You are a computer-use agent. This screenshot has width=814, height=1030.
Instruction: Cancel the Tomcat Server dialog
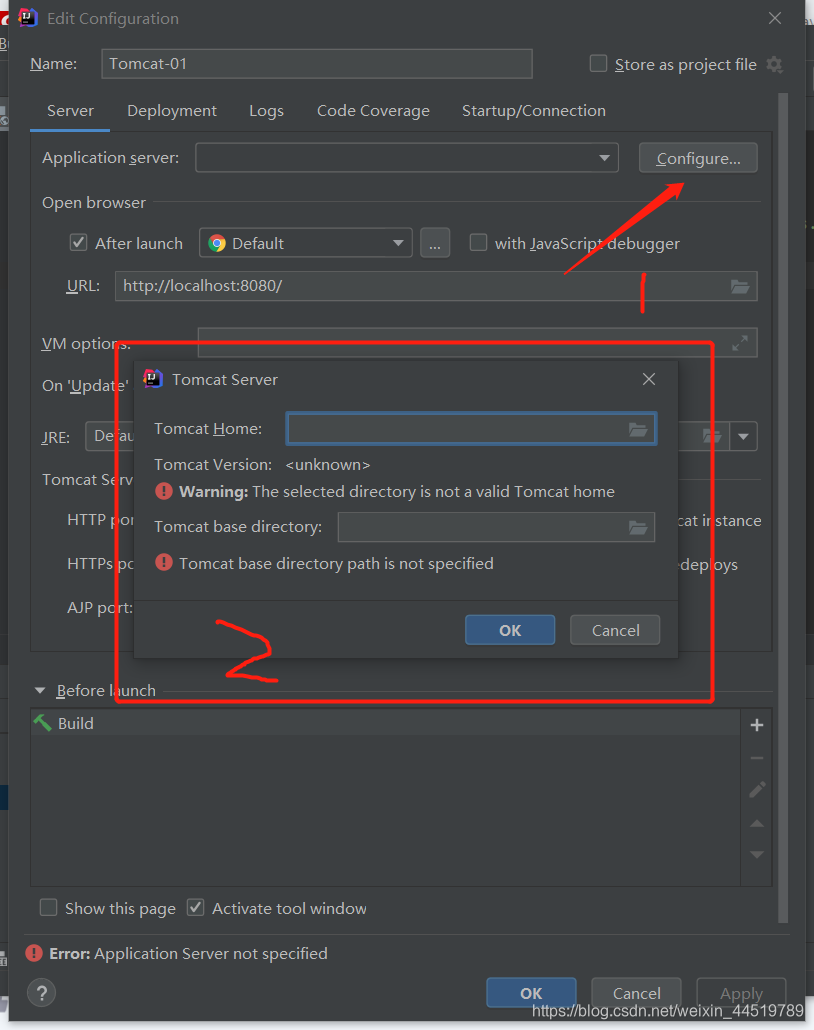(615, 630)
